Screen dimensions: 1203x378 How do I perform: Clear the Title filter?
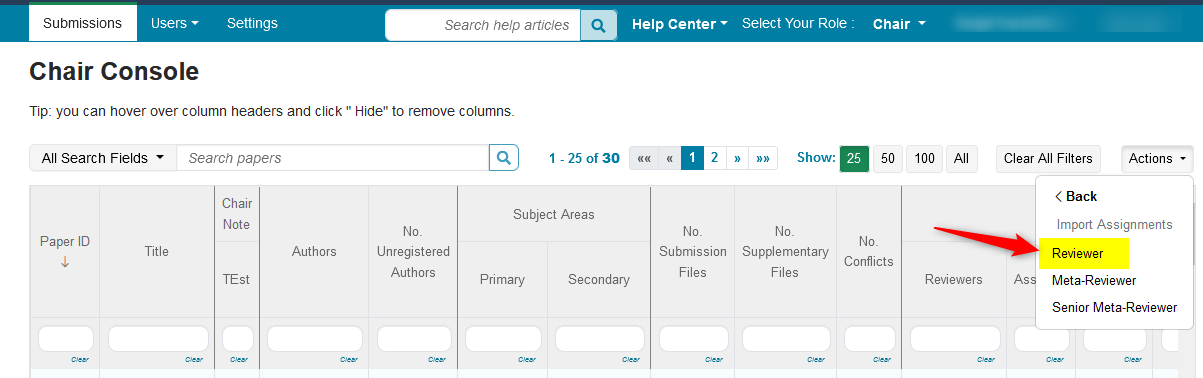194,360
